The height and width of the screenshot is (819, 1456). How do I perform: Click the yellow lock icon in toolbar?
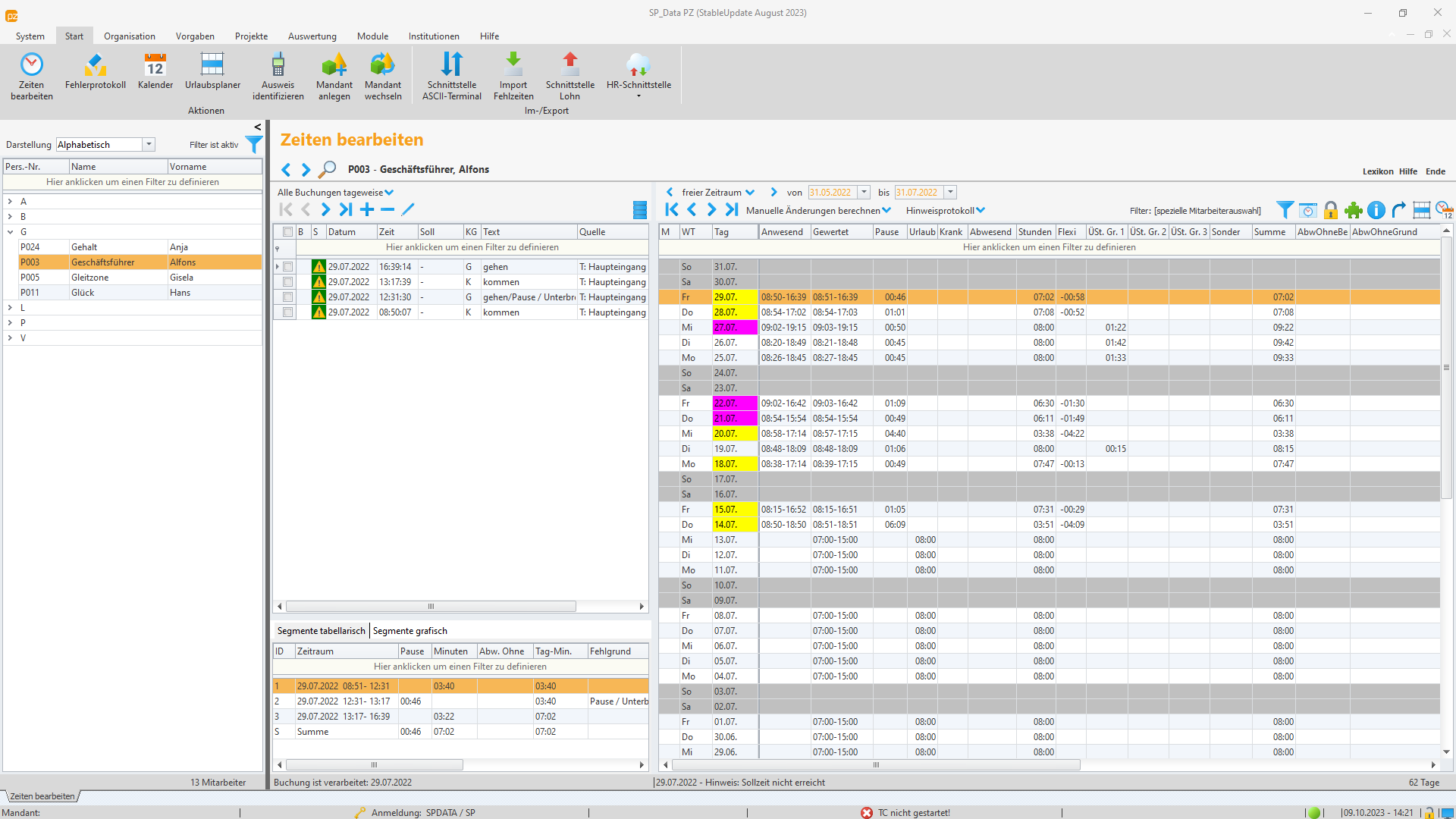tap(1331, 210)
